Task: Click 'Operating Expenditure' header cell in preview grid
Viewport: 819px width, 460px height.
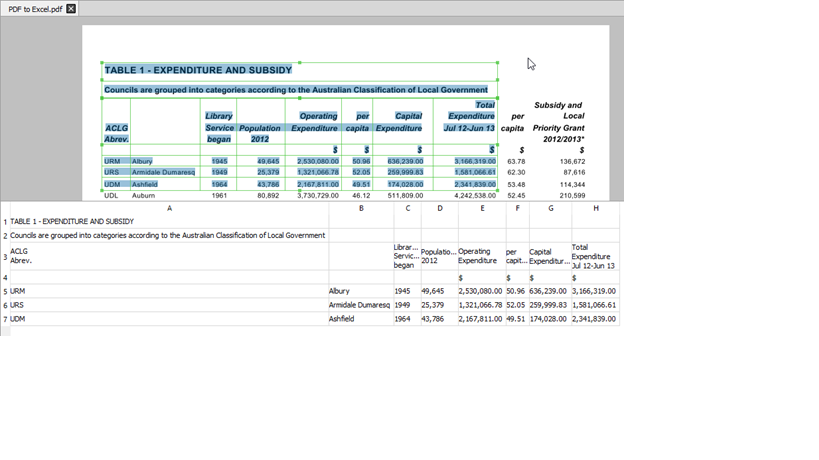Action: (482, 256)
